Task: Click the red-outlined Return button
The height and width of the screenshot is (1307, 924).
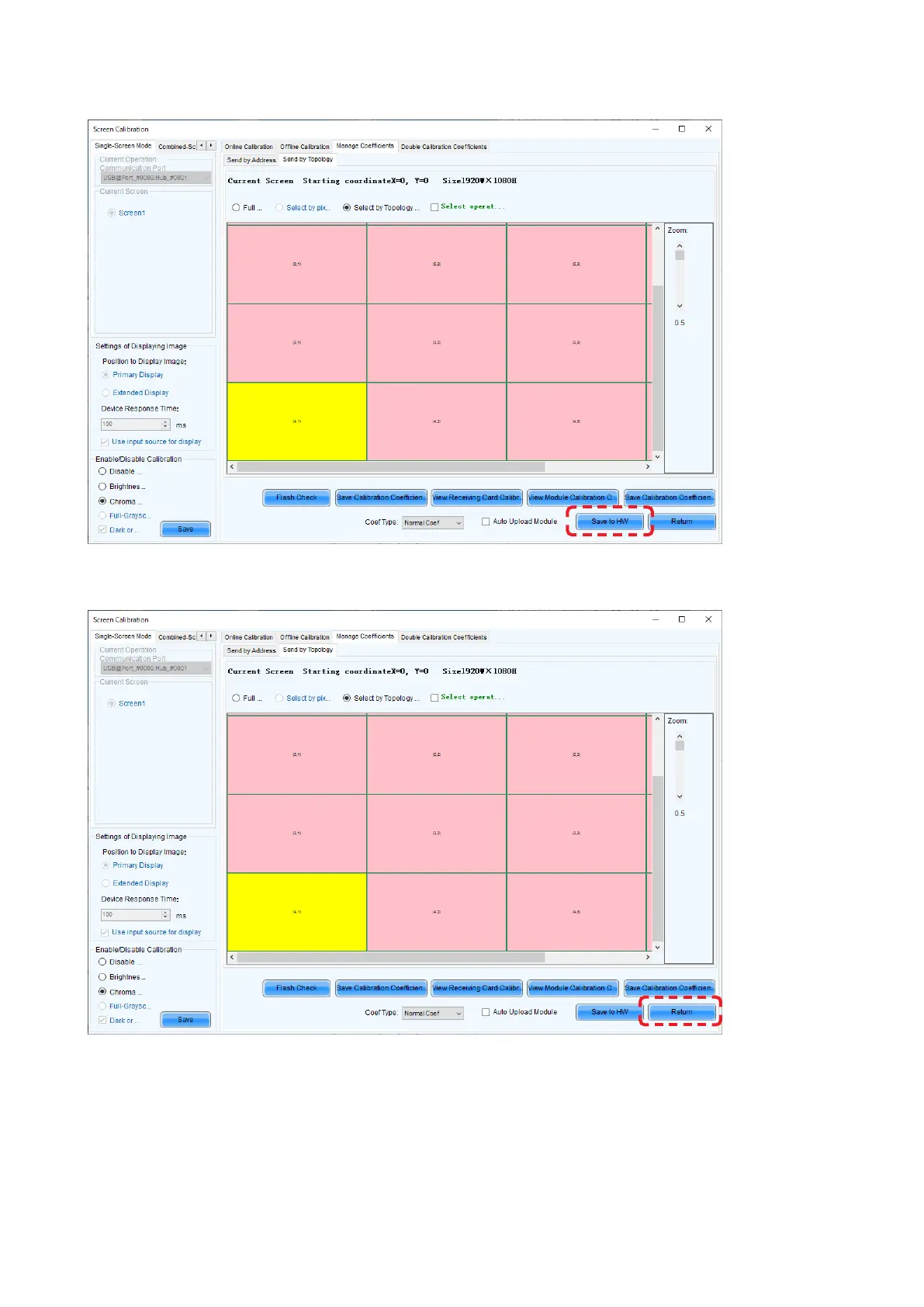Action: click(x=681, y=1012)
